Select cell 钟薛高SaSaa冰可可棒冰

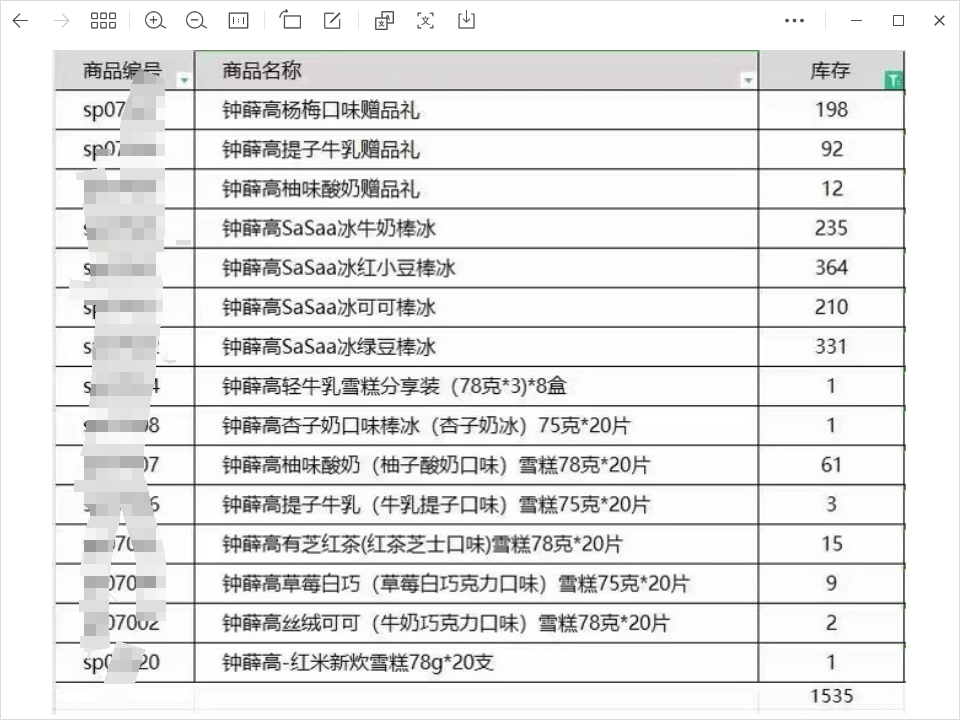point(329,307)
